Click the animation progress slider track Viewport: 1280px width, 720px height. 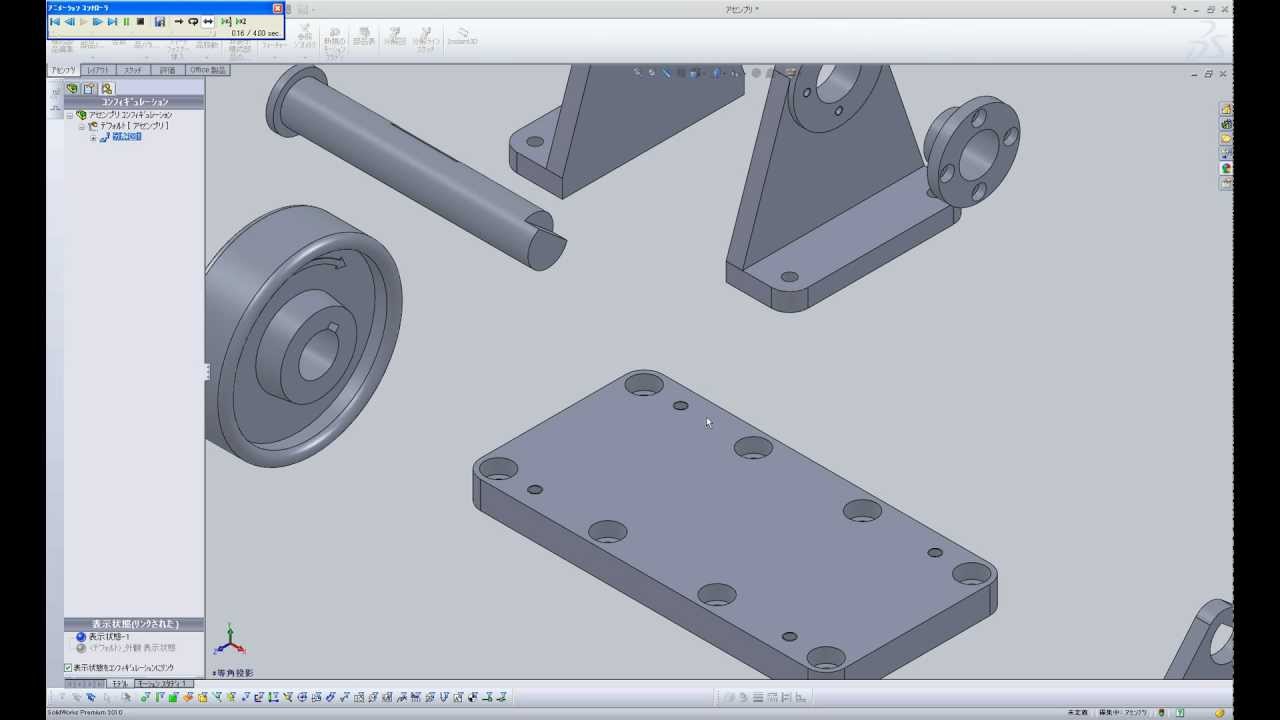coord(130,34)
